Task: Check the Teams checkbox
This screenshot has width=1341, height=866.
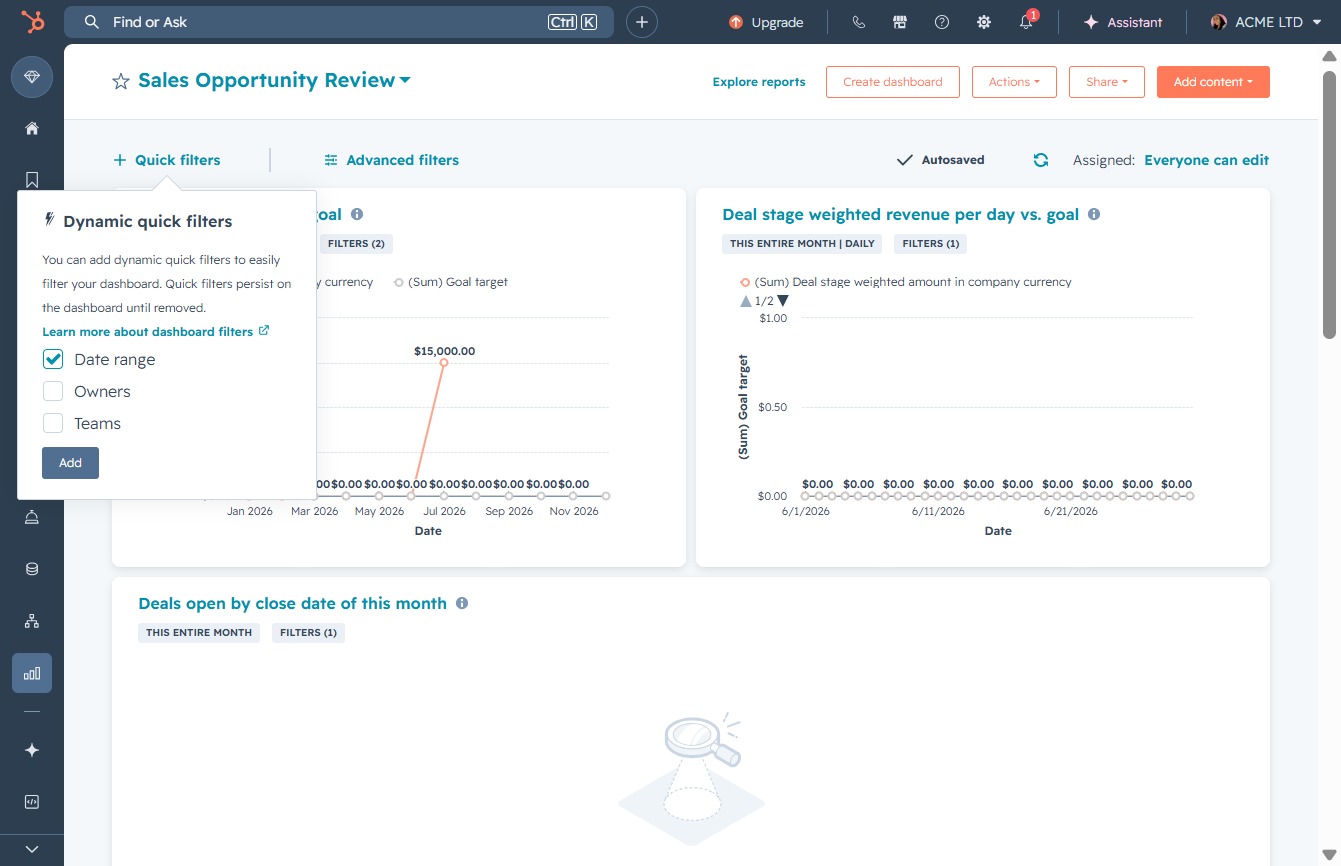Action: coord(53,423)
